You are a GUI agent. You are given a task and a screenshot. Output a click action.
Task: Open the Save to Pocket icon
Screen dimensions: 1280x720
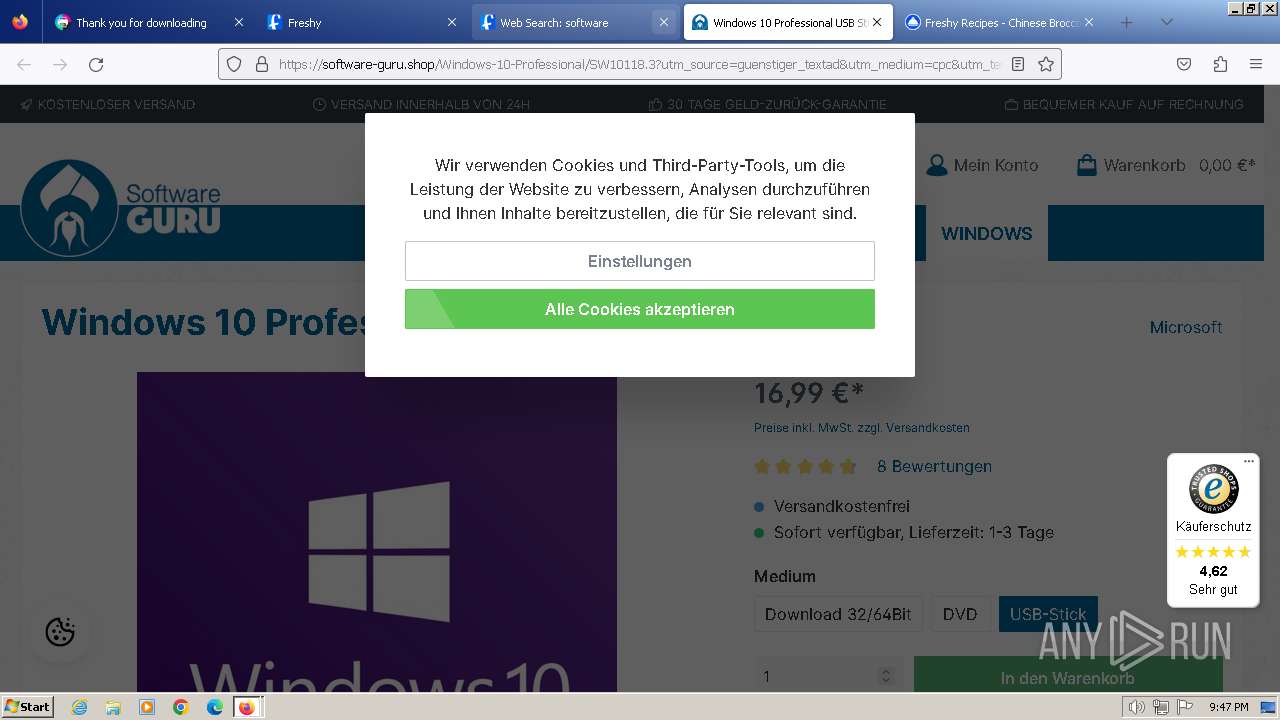[1184, 64]
